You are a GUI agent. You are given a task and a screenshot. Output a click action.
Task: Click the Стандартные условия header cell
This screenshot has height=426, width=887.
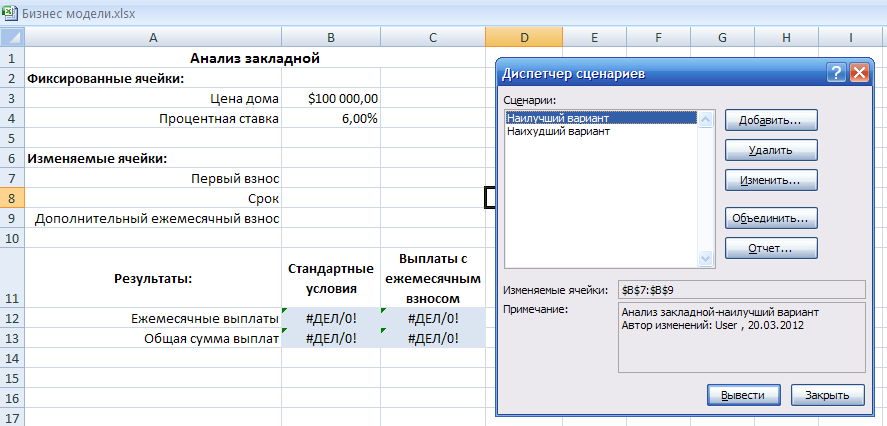(331, 278)
